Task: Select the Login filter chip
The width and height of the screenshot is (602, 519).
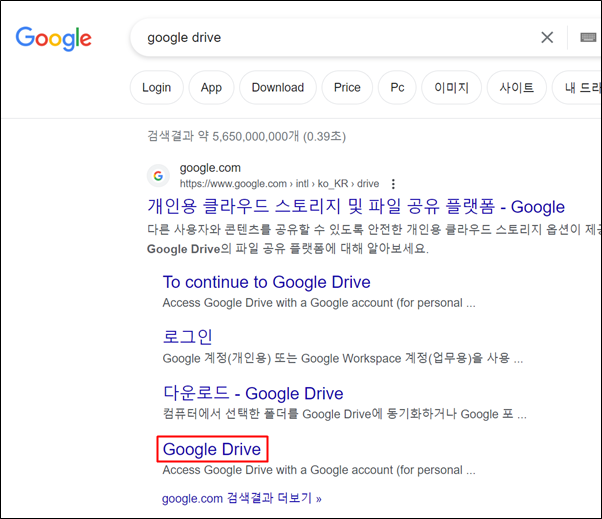Action: pos(157,88)
